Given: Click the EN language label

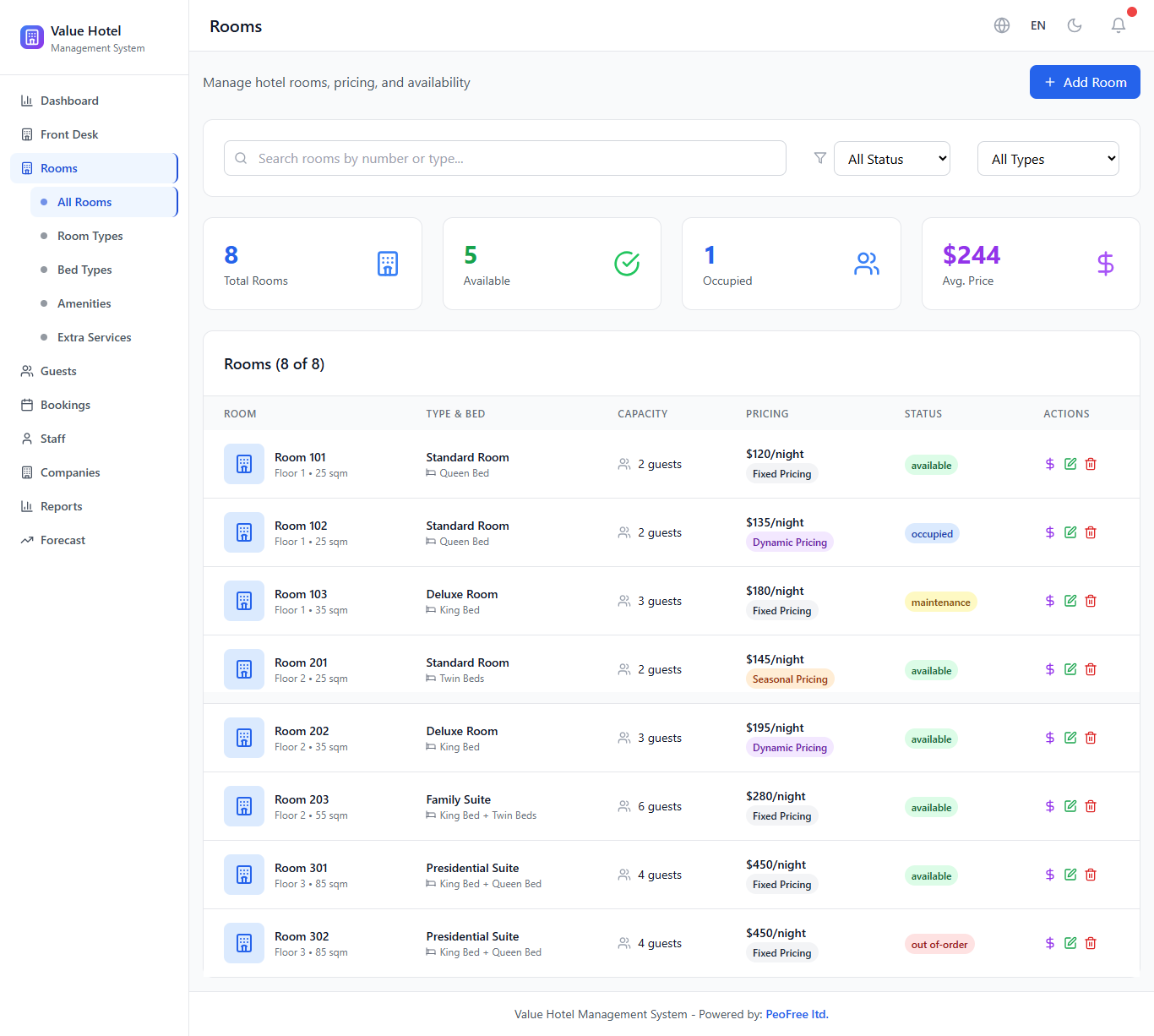Looking at the screenshot, I should (x=1038, y=25).
